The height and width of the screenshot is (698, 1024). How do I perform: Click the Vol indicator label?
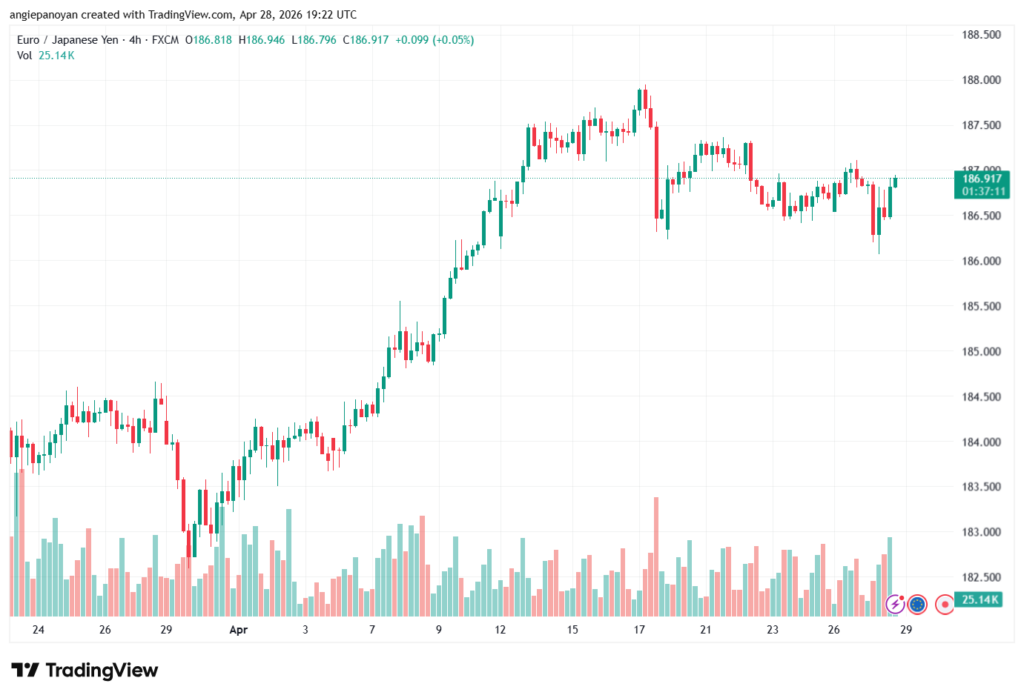pos(25,55)
